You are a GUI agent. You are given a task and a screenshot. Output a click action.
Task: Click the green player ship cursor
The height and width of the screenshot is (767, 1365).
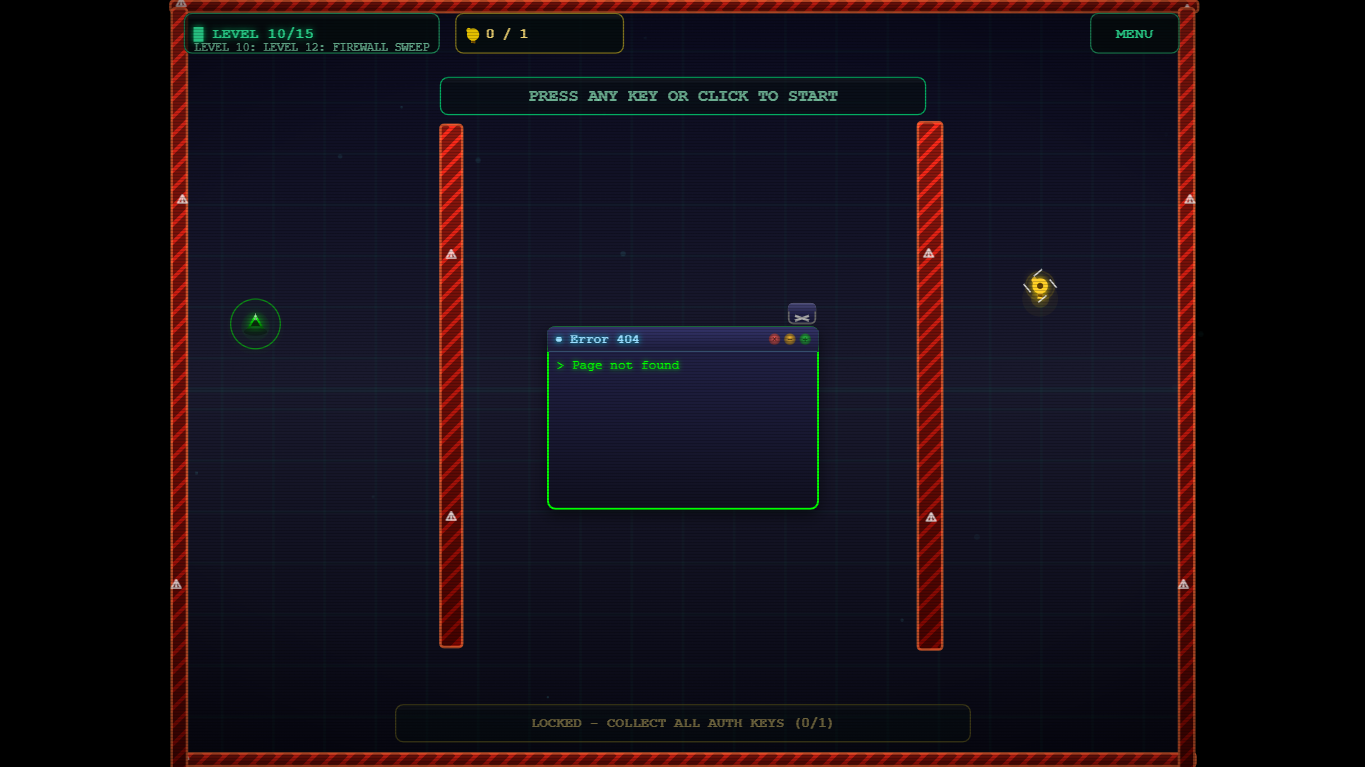[x=255, y=323]
